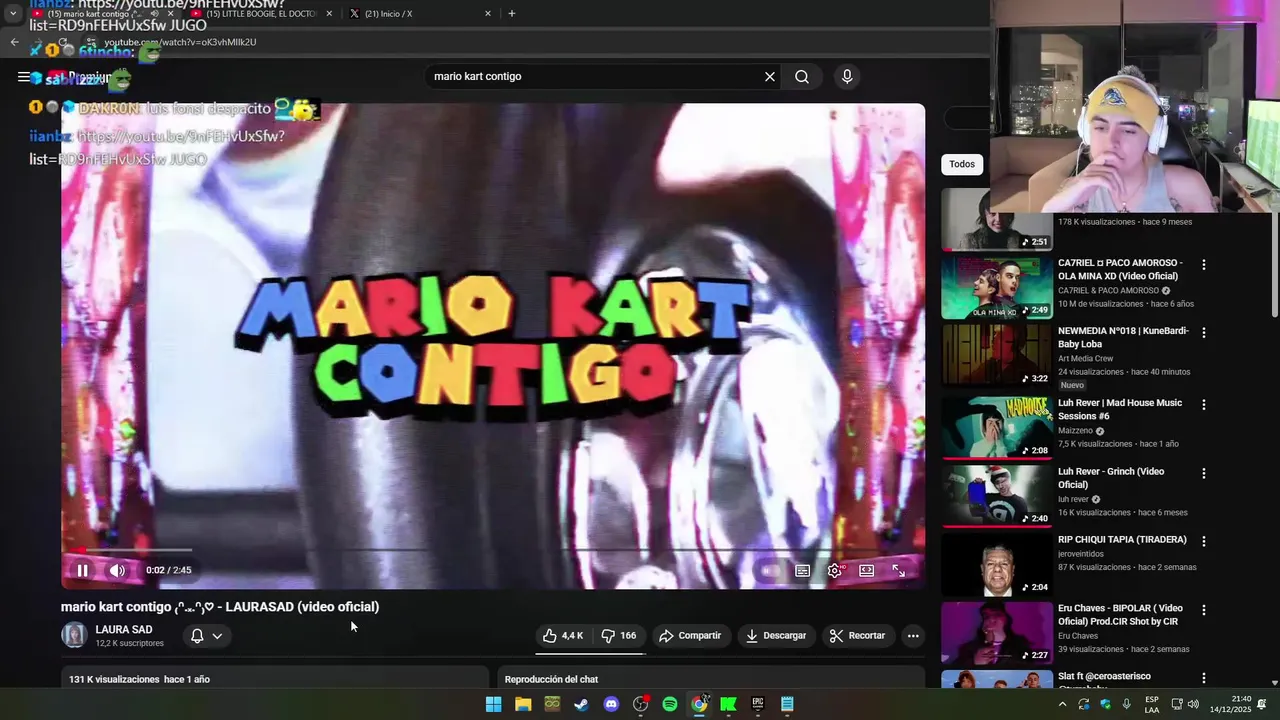Click the Descargar download button
Screen dimensions: 1280x720
(x=776, y=636)
